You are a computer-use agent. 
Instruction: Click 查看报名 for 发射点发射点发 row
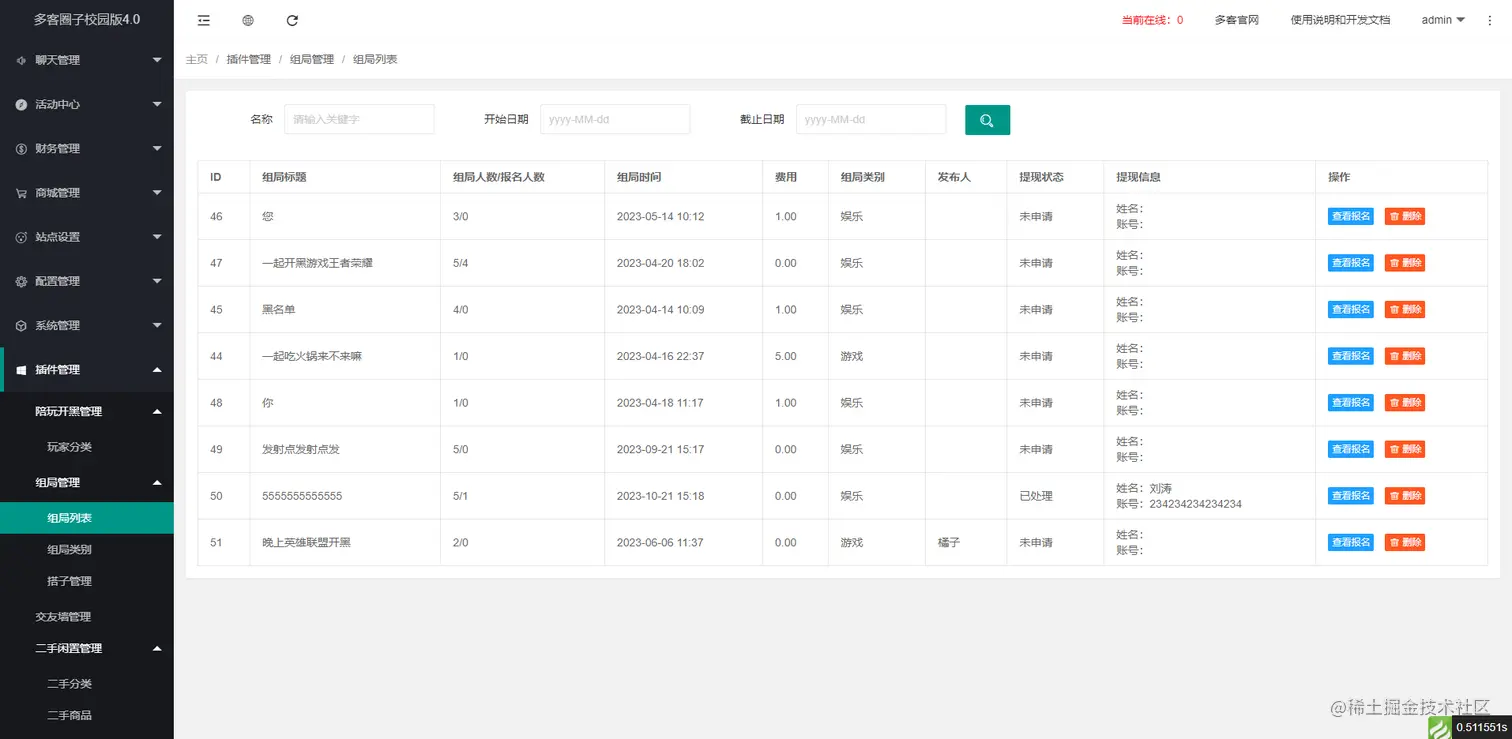(x=1351, y=449)
